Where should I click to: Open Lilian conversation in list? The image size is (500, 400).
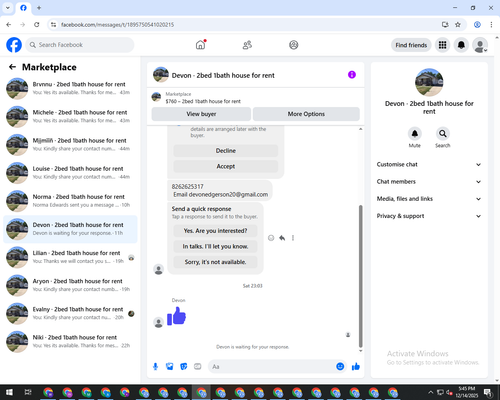tap(70, 257)
